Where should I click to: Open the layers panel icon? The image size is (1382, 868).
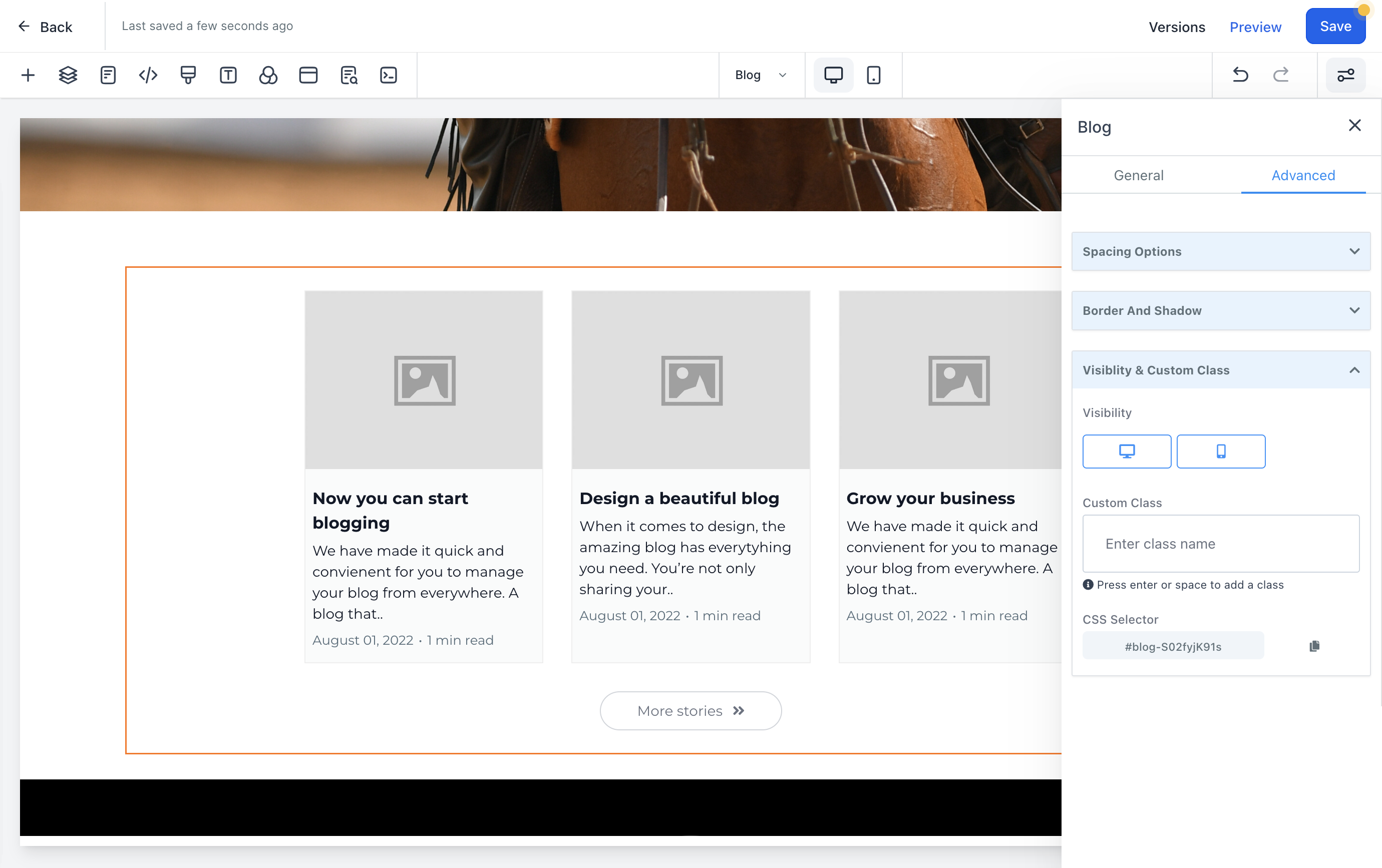(x=68, y=75)
